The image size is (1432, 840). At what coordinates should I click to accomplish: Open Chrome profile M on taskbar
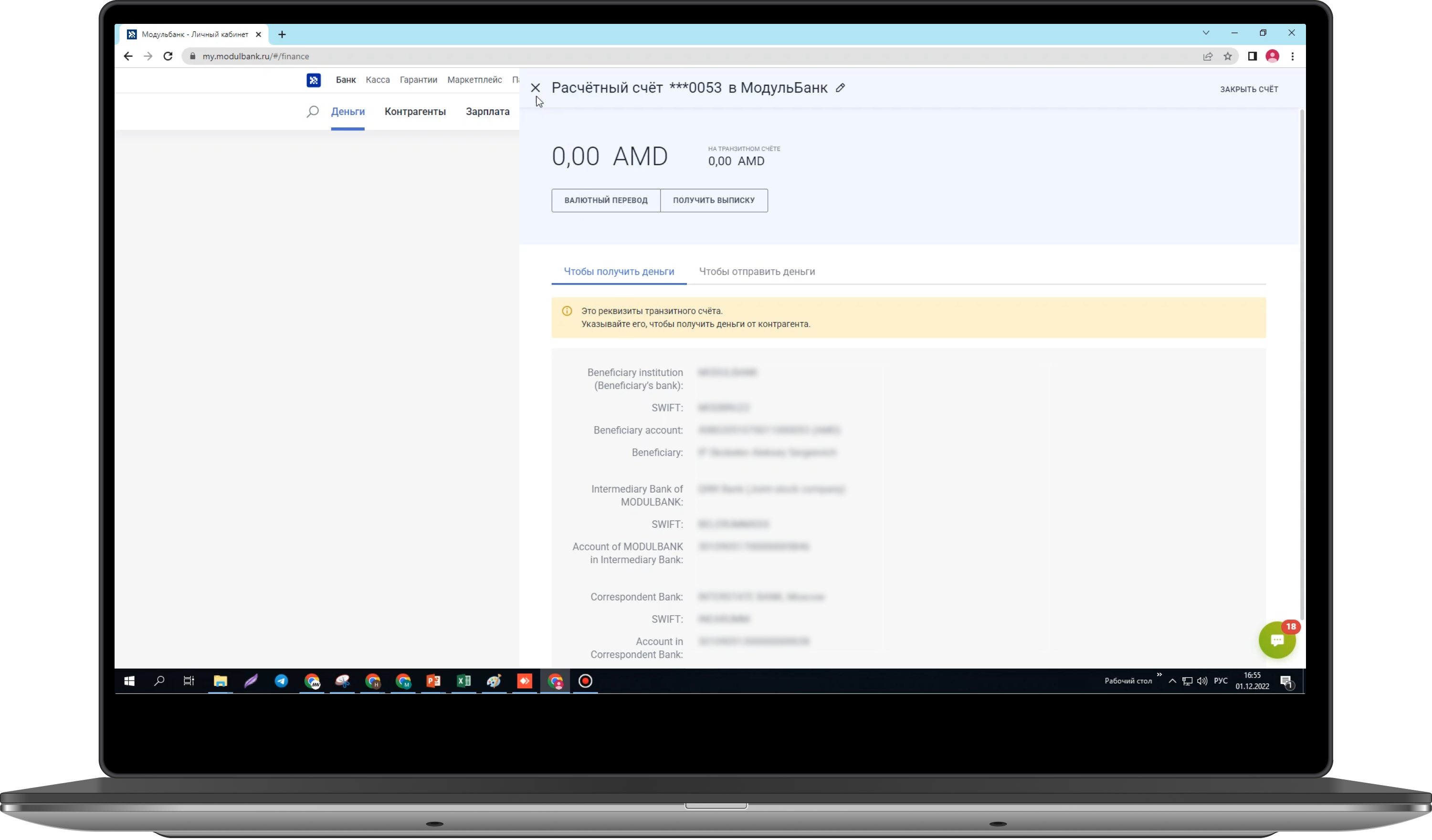point(403,682)
